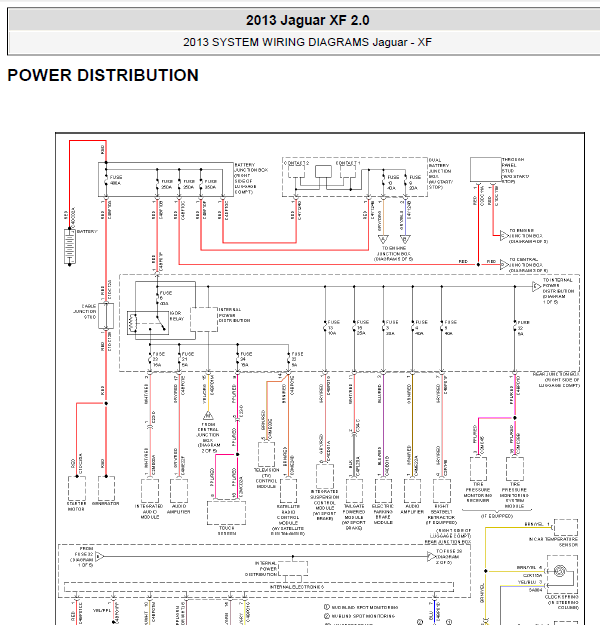Click AUDIO AMPLIFIER label beside Right Seatbelt Retractor
This screenshot has height=625, width=600.
[412, 509]
